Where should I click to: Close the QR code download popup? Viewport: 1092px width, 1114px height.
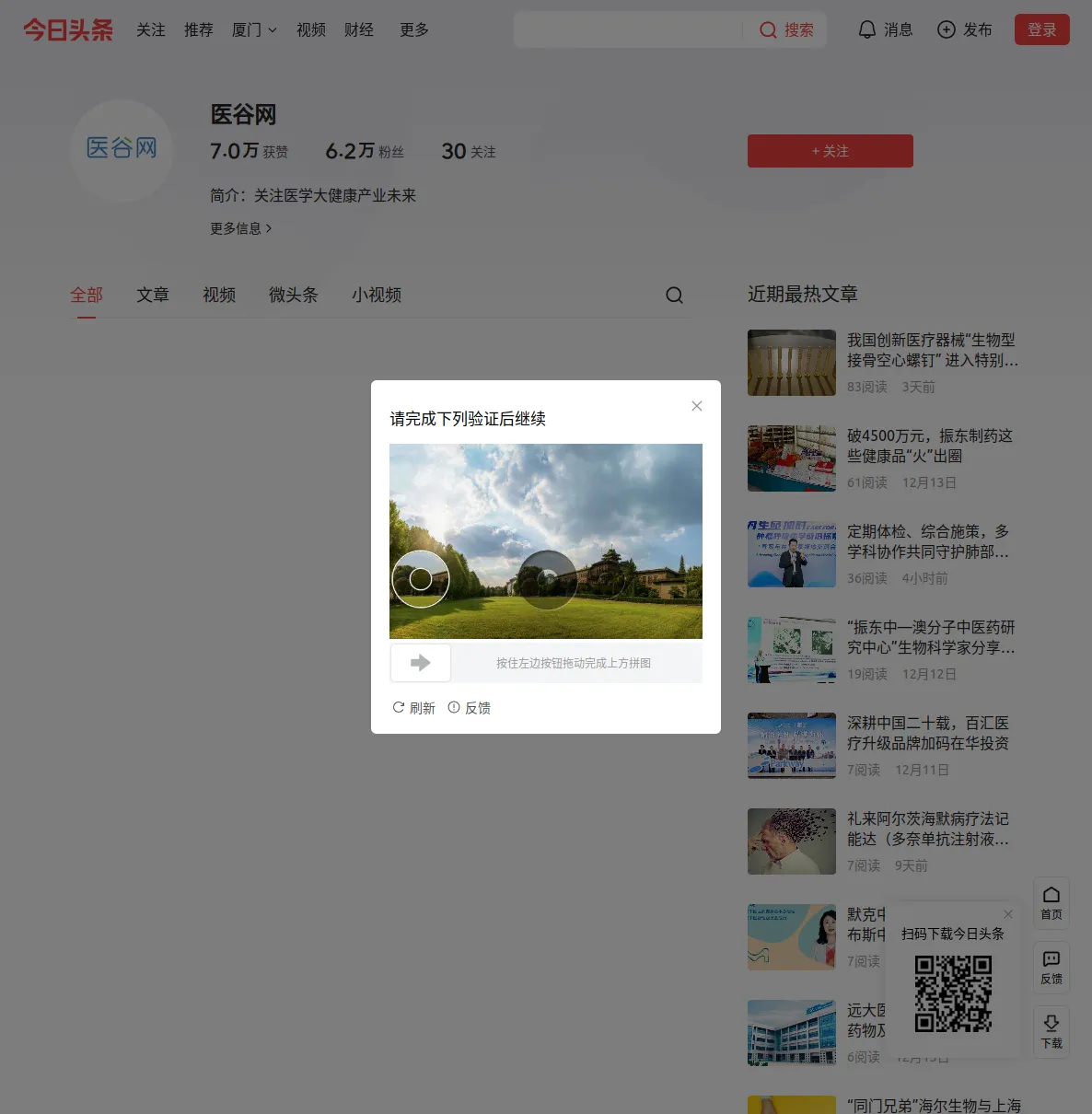(x=1008, y=914)
